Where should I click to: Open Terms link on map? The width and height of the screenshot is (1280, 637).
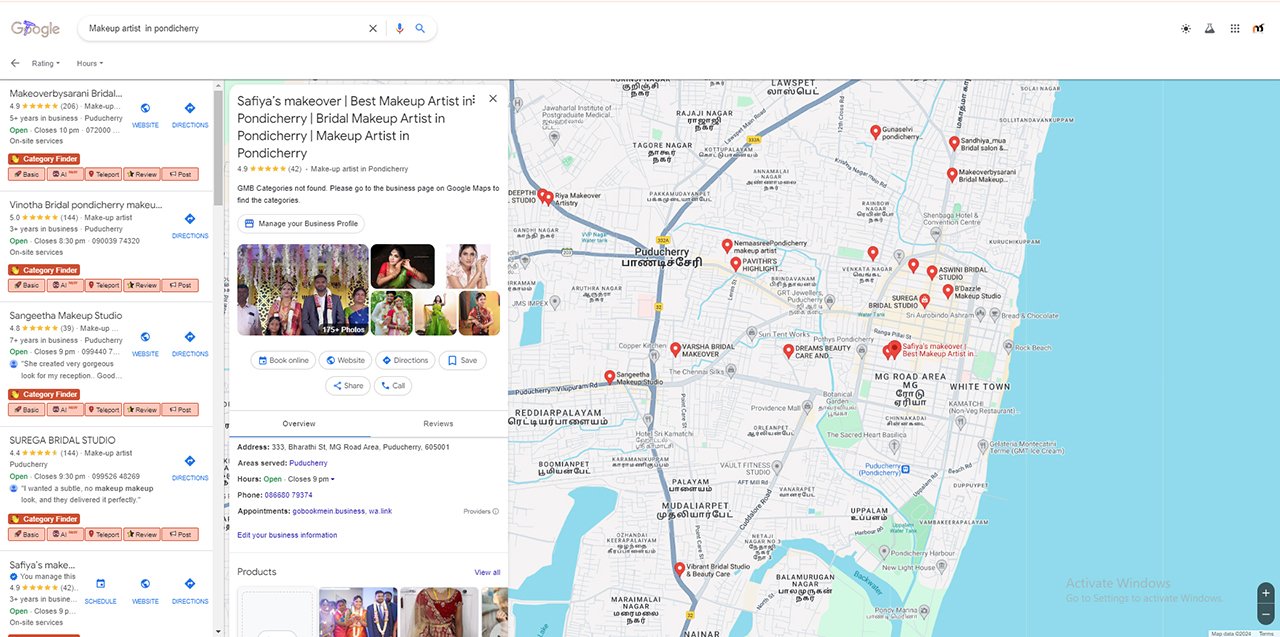pyautogui.click(x=1266, y=633)
